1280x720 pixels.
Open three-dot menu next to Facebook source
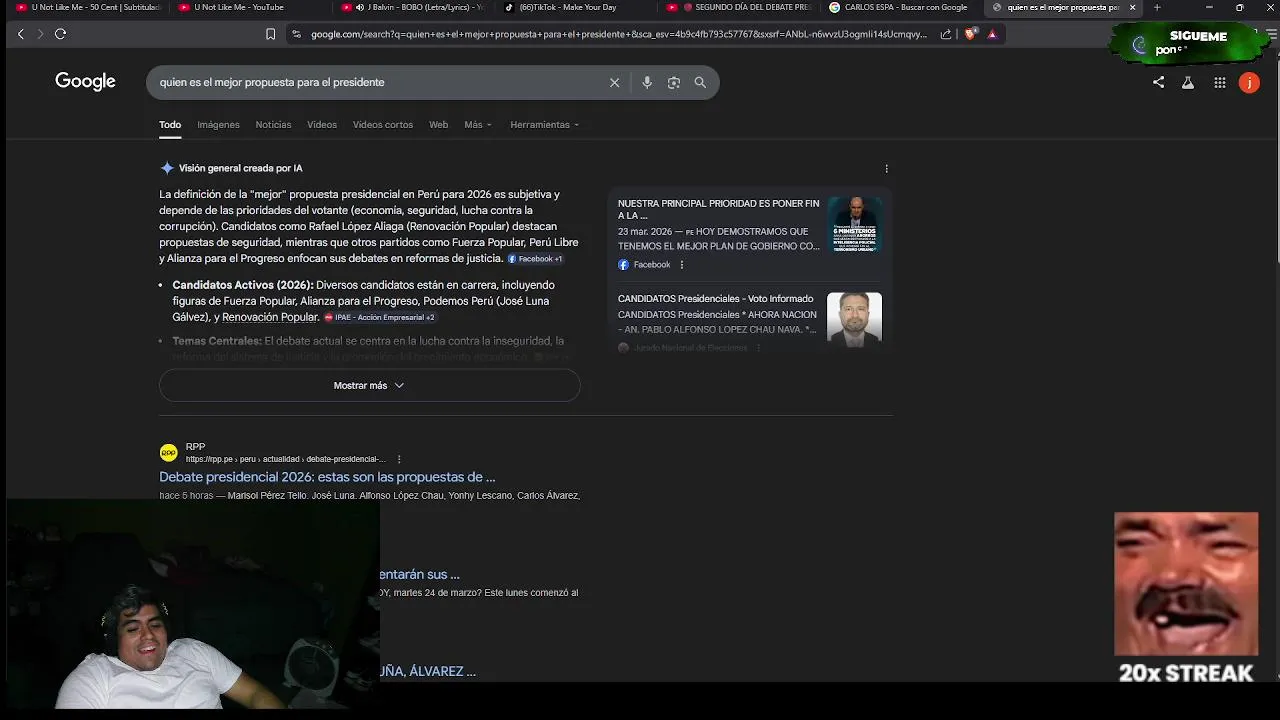pos(682,265)
